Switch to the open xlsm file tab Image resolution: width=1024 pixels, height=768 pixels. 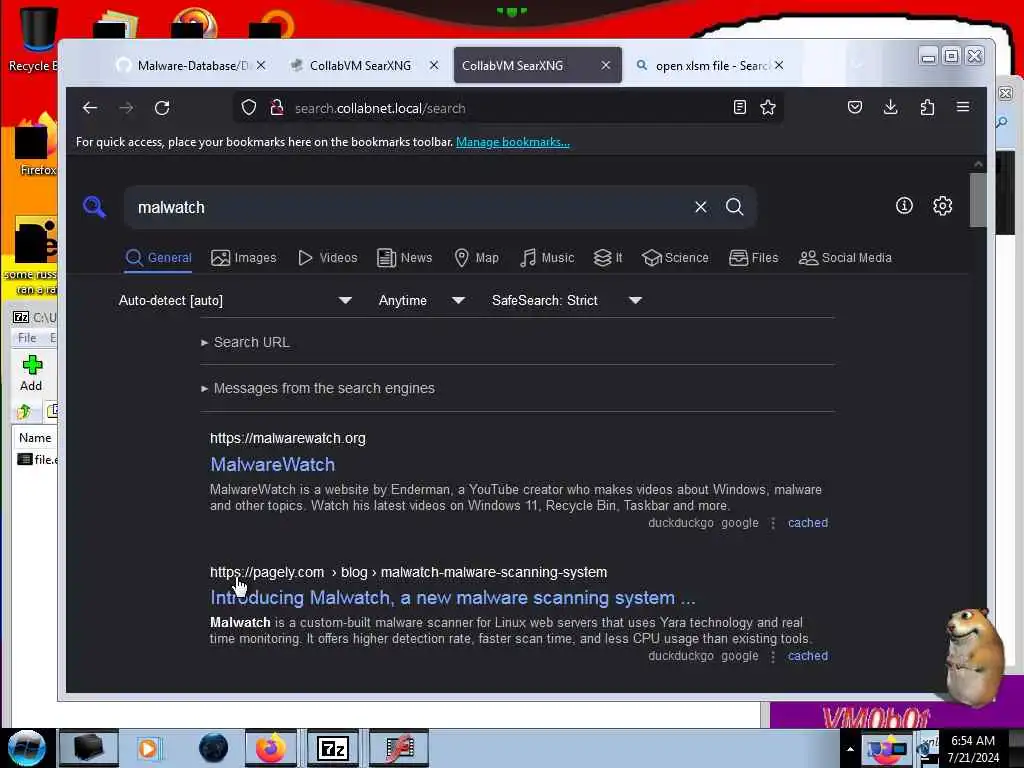click(x=710, y=65)
